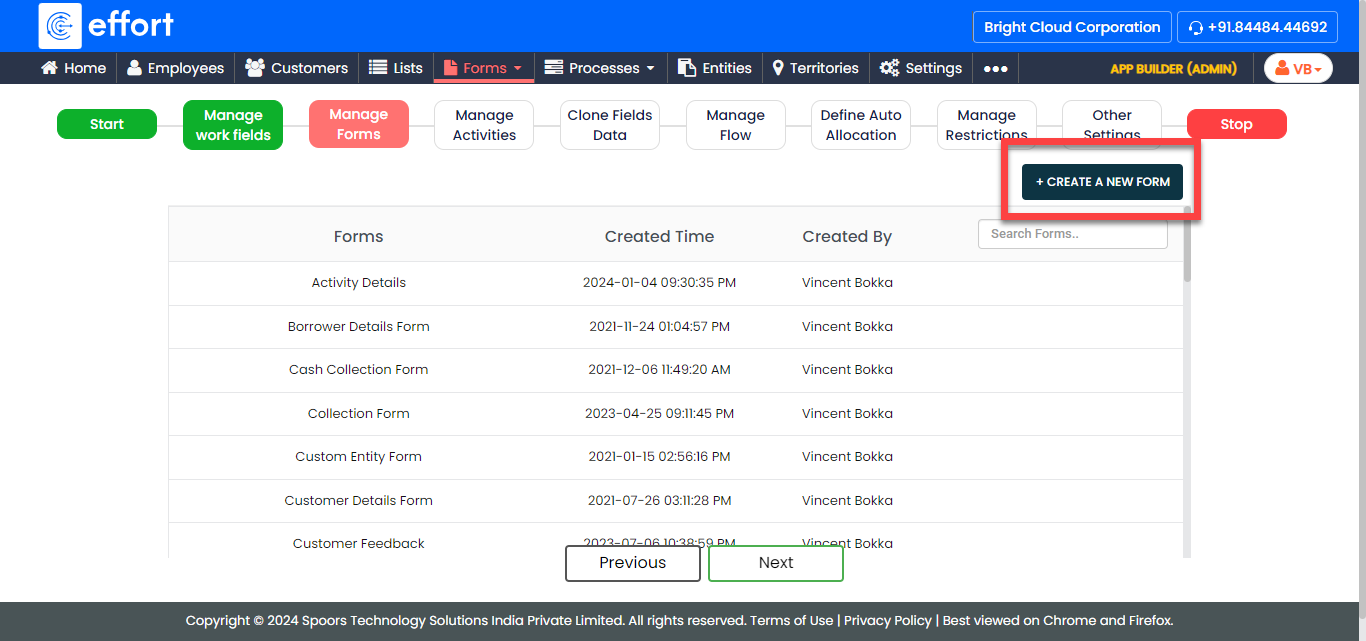Open Entities via the clipboard icon
The image size is (1366, 641).
687,68
